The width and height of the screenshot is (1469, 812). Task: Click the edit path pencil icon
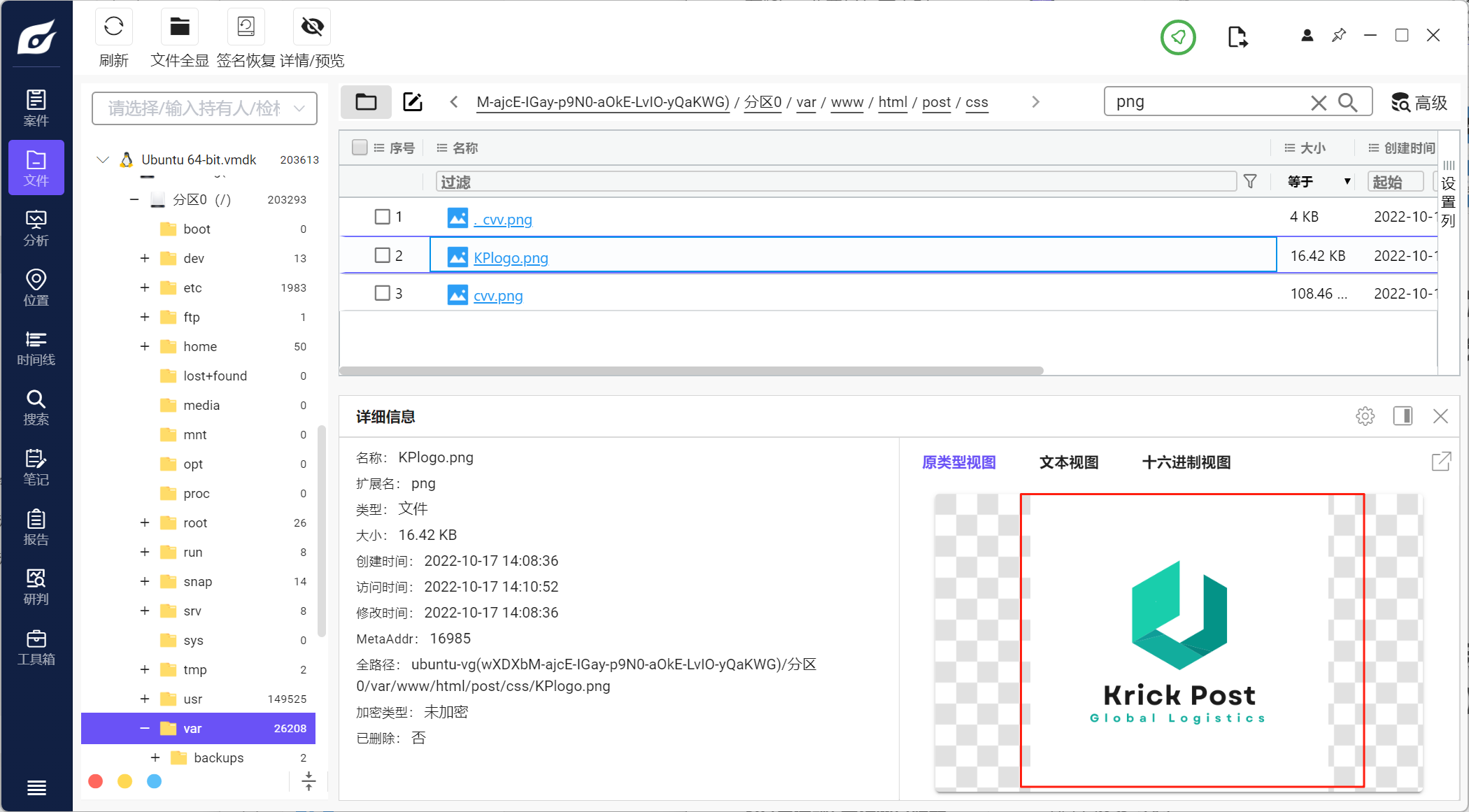point(413,102)
